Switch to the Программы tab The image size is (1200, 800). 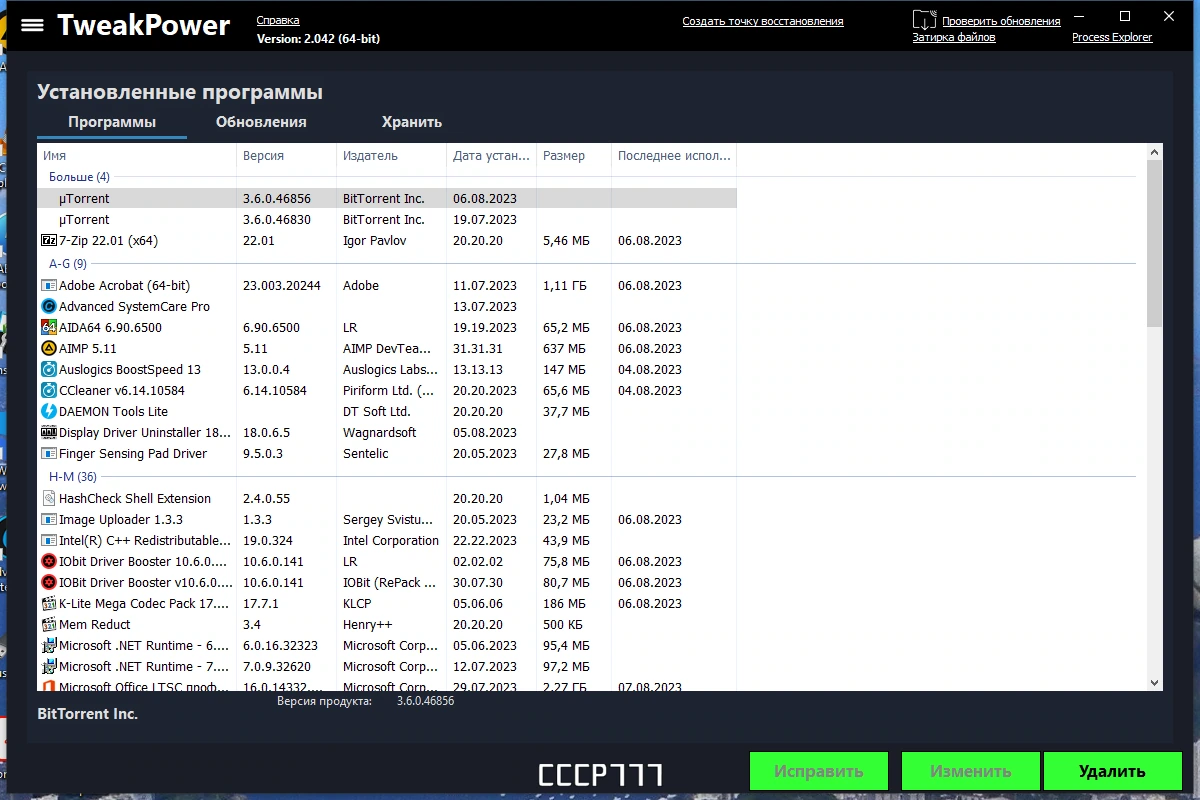(112, 122)
